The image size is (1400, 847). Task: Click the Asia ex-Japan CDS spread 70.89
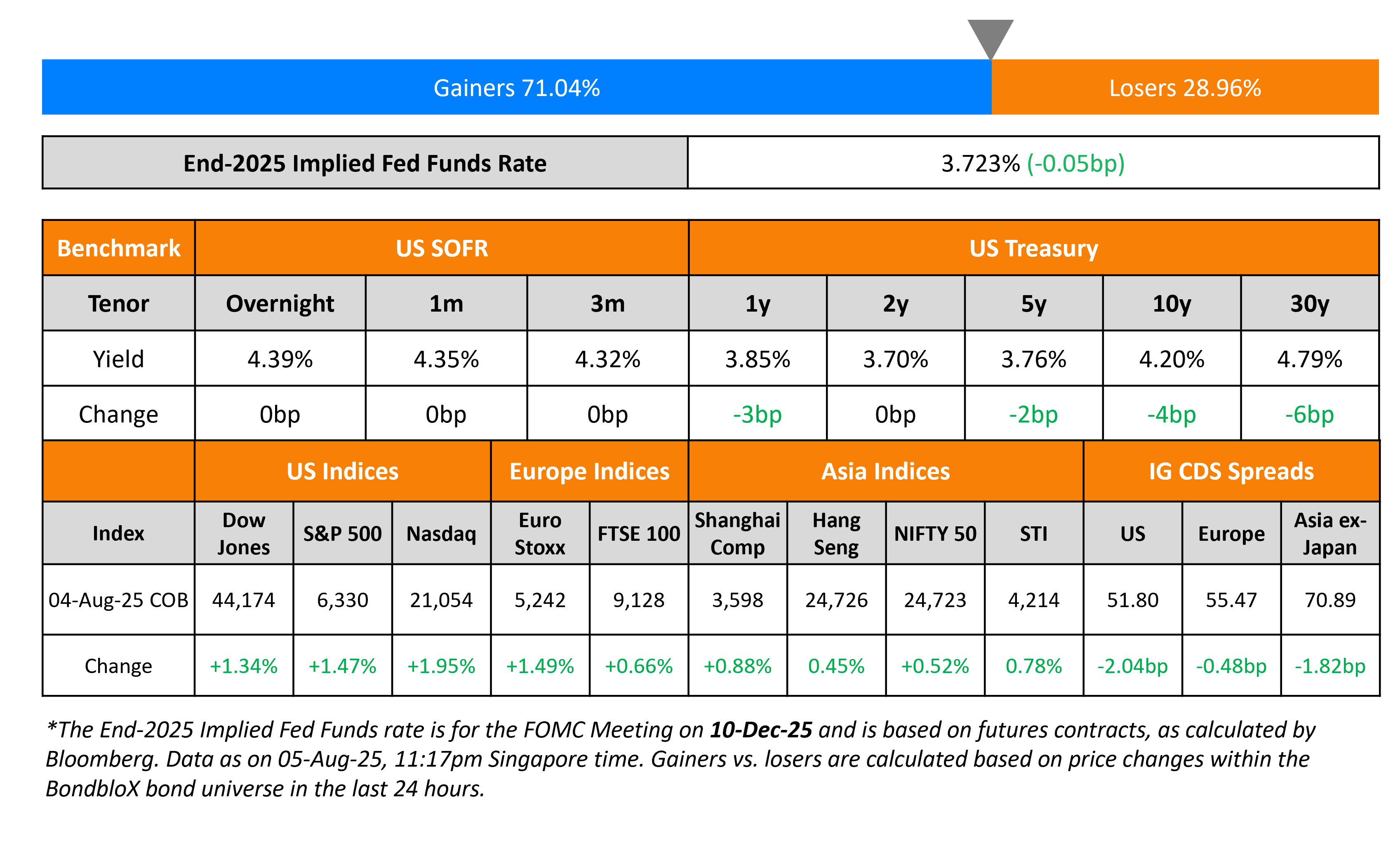[x=1330, y=600]
